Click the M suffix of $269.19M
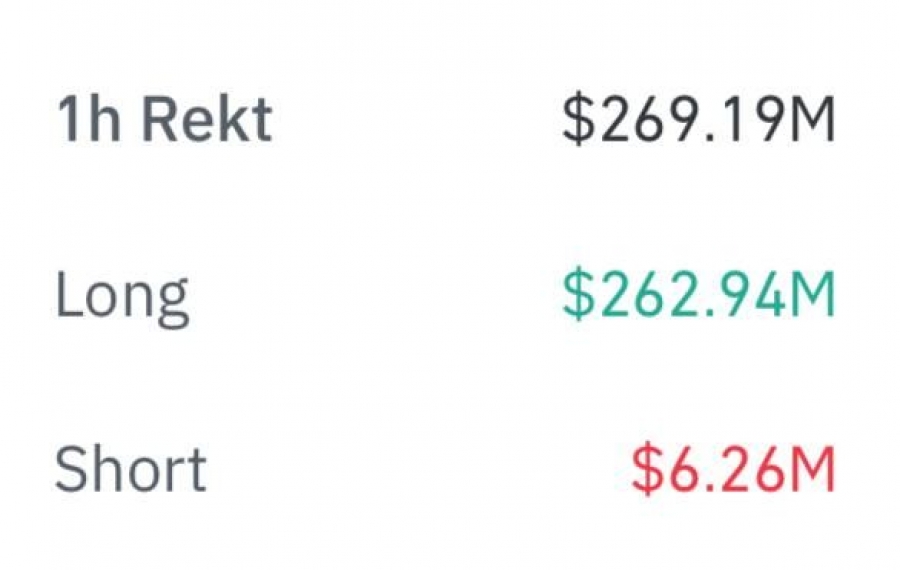The height and width of the screenshot is (570, 900). pyautogui.click(x=813, y=119)
